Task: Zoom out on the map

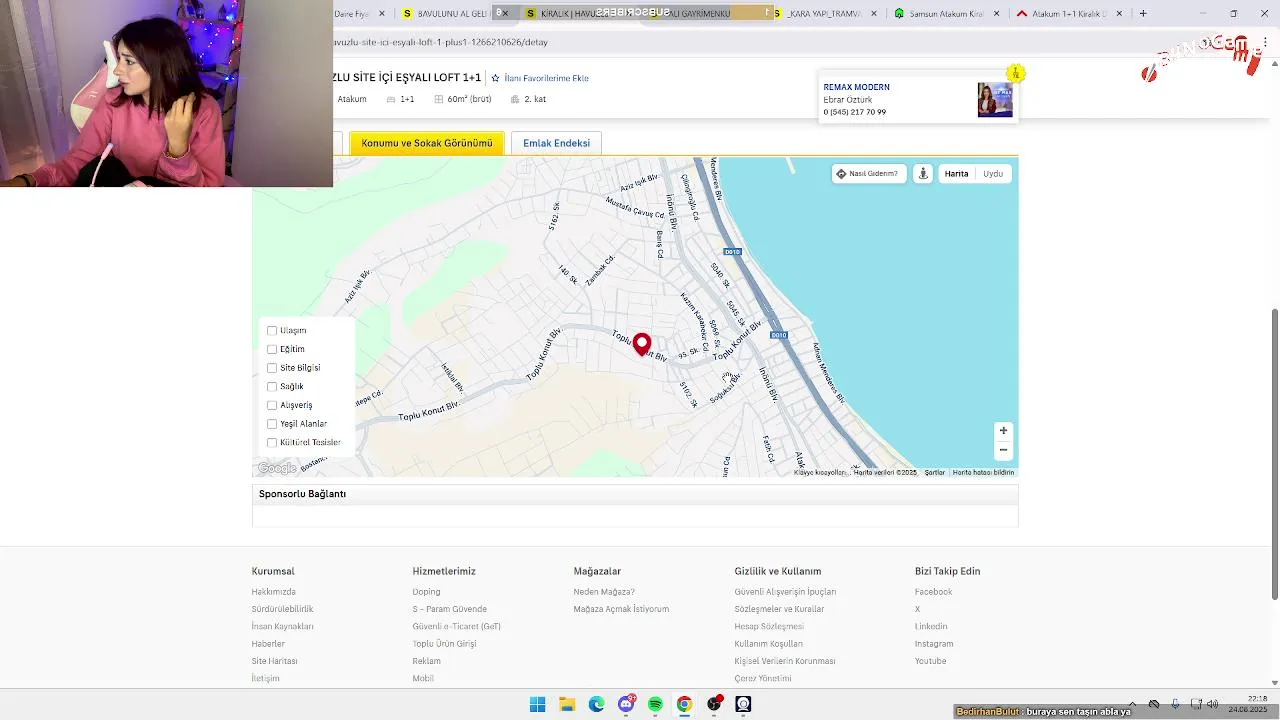Action: pyautogui.click(x=1003, y=450)
